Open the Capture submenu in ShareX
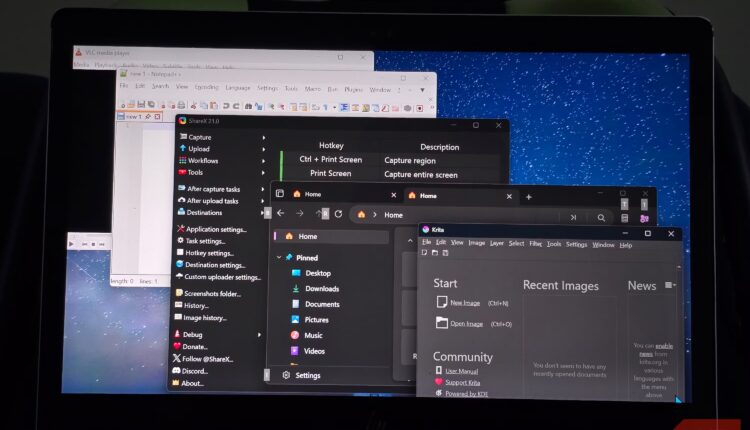Viewport: 750px width, 430px height. pyautogui.click(x=222, y=137)
